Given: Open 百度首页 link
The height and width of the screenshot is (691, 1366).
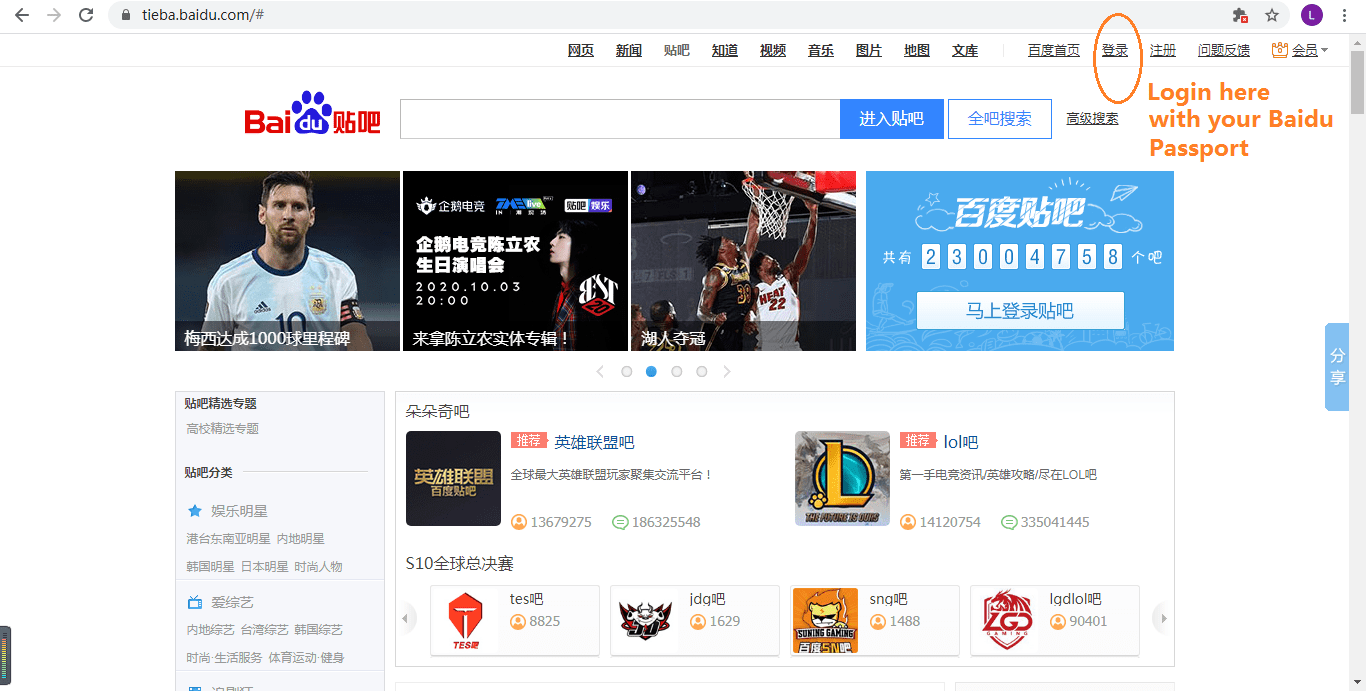Looking at the screenshot, I should click(1054, 50).
